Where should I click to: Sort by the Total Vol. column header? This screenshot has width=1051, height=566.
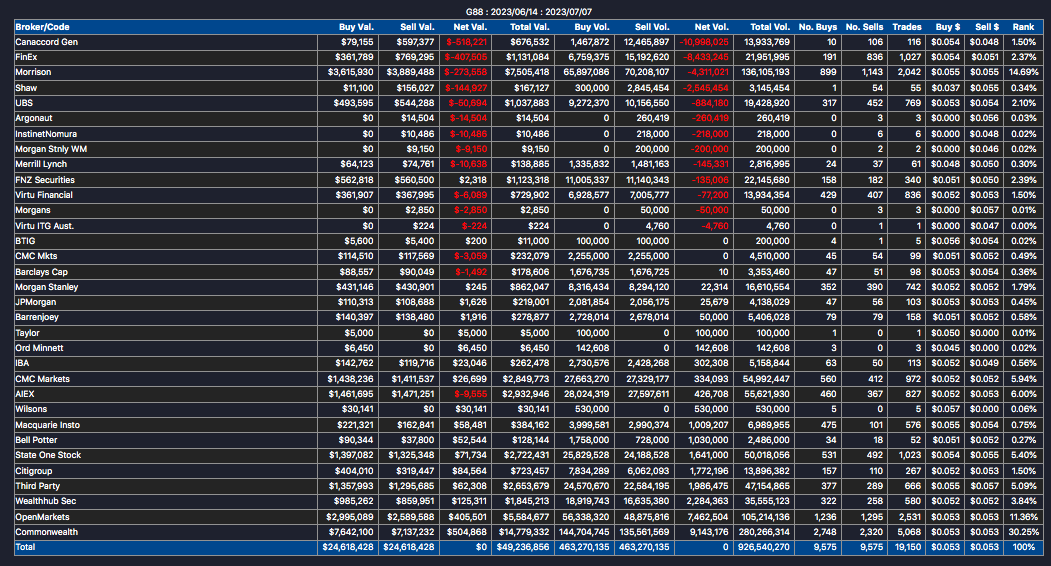point(769,27)
